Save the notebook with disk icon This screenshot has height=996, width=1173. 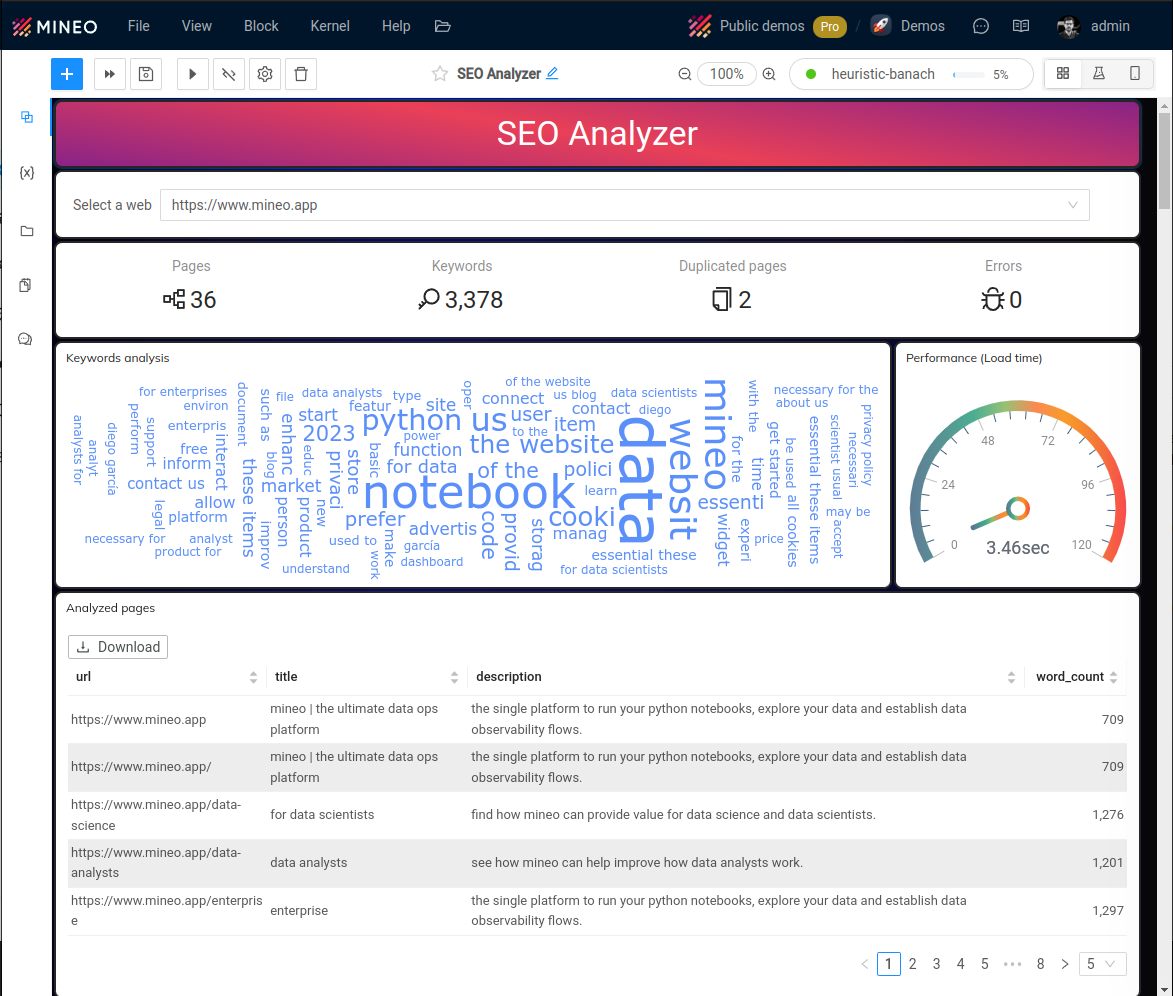tap(146, 74)
